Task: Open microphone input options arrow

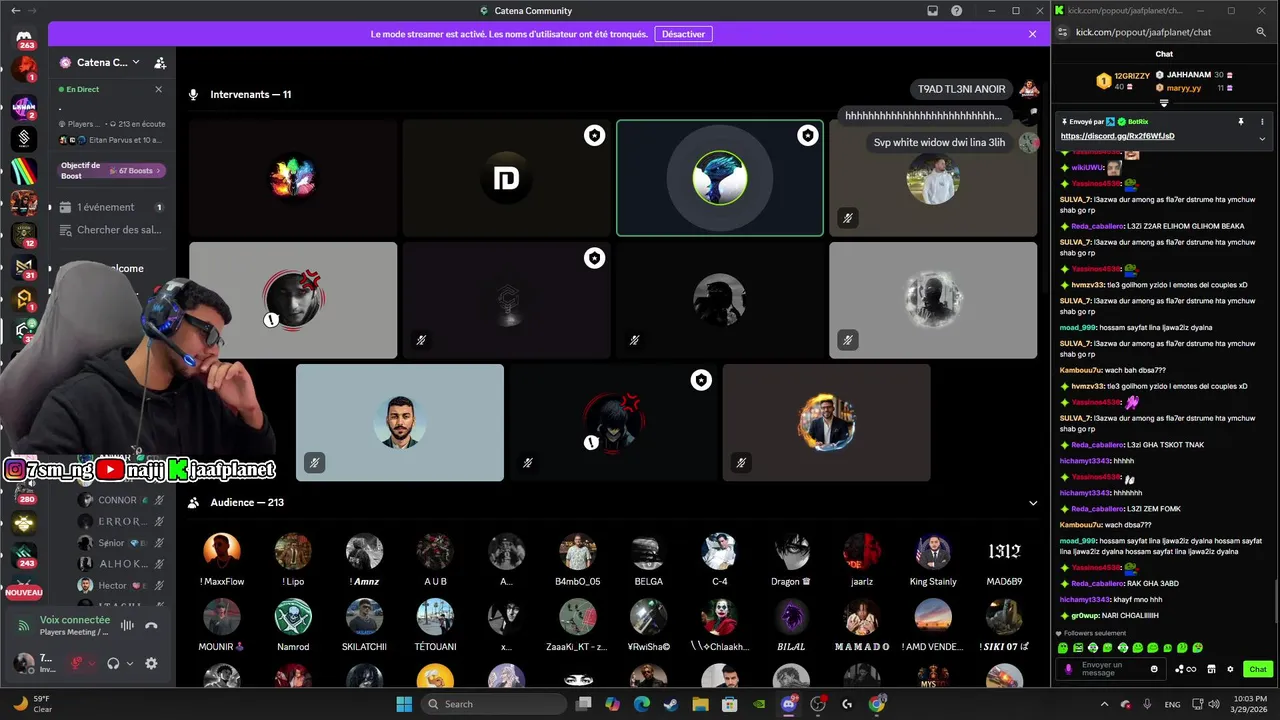Action: click(92, 663)
